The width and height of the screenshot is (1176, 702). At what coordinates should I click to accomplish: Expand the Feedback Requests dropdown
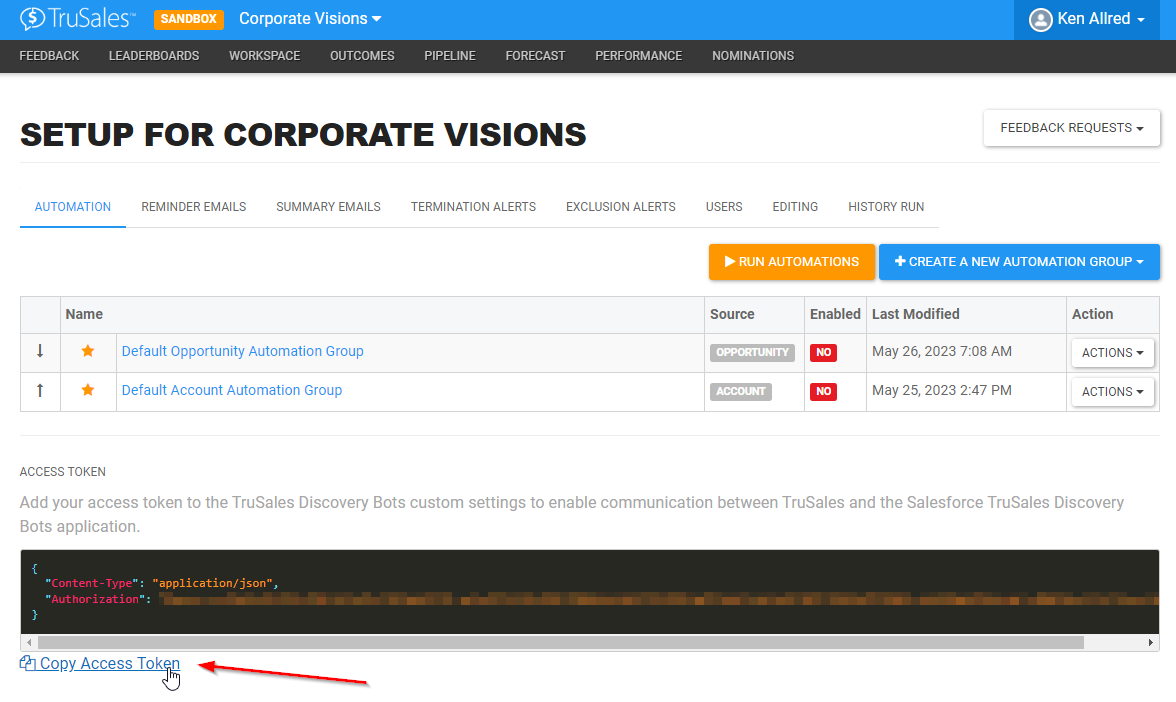(x=1072, y=128)
